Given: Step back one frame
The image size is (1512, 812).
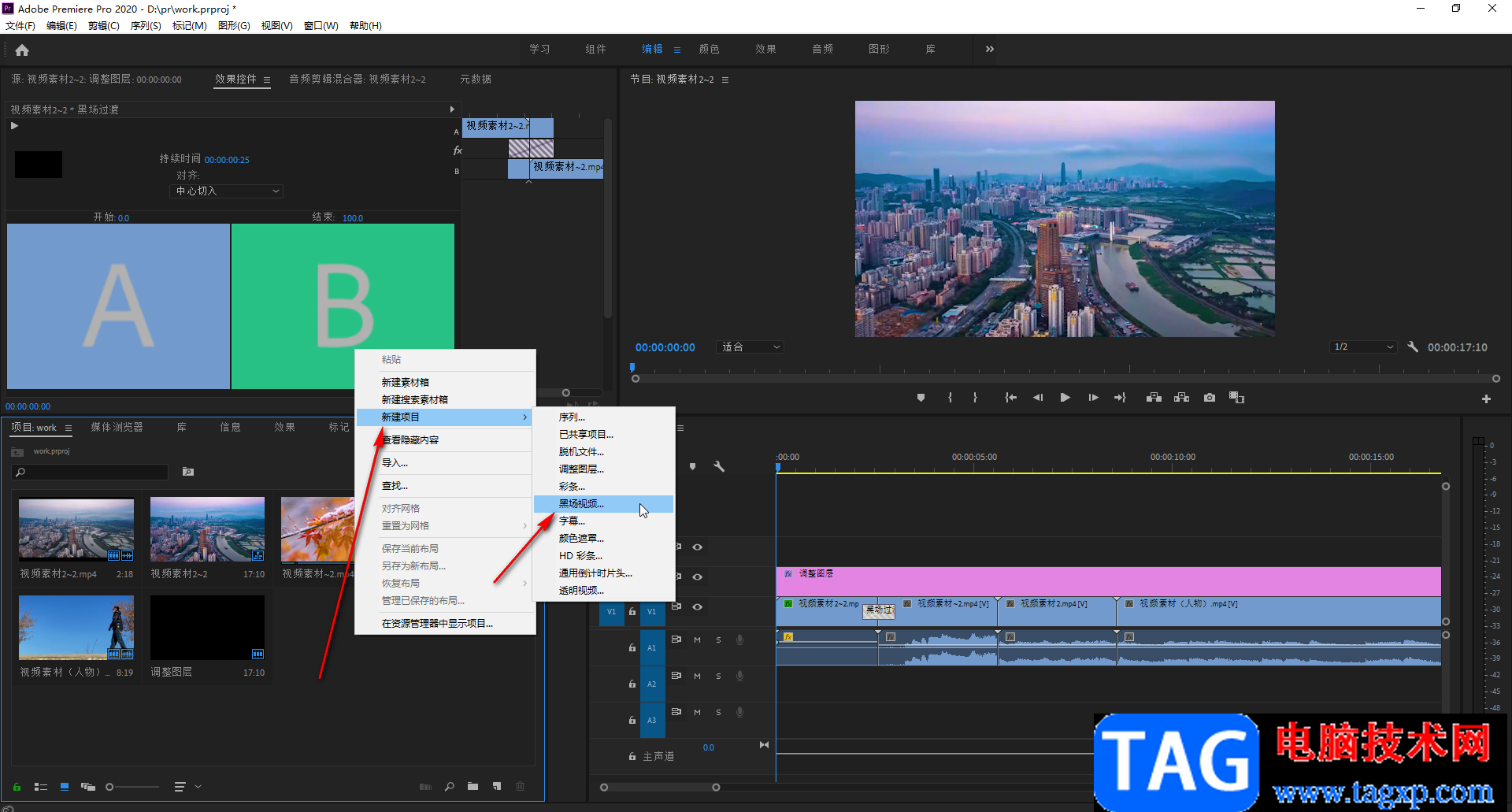Looking at the screenshot, I should [x=1038, y=398].
